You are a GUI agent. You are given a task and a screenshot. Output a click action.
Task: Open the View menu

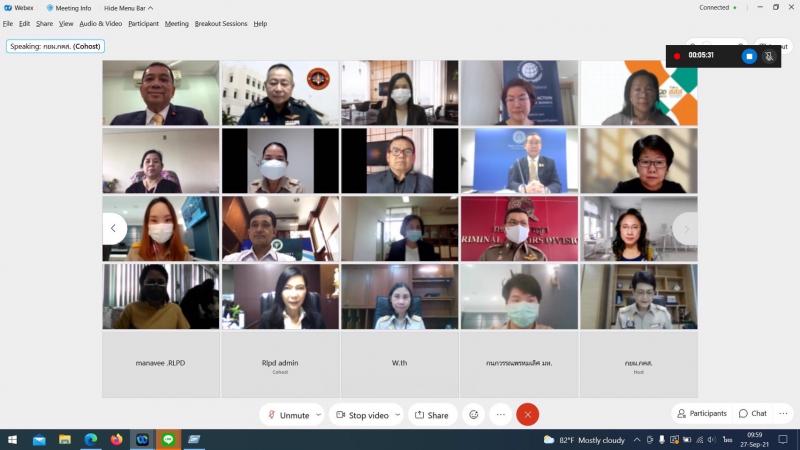click(x=66, y=23)
